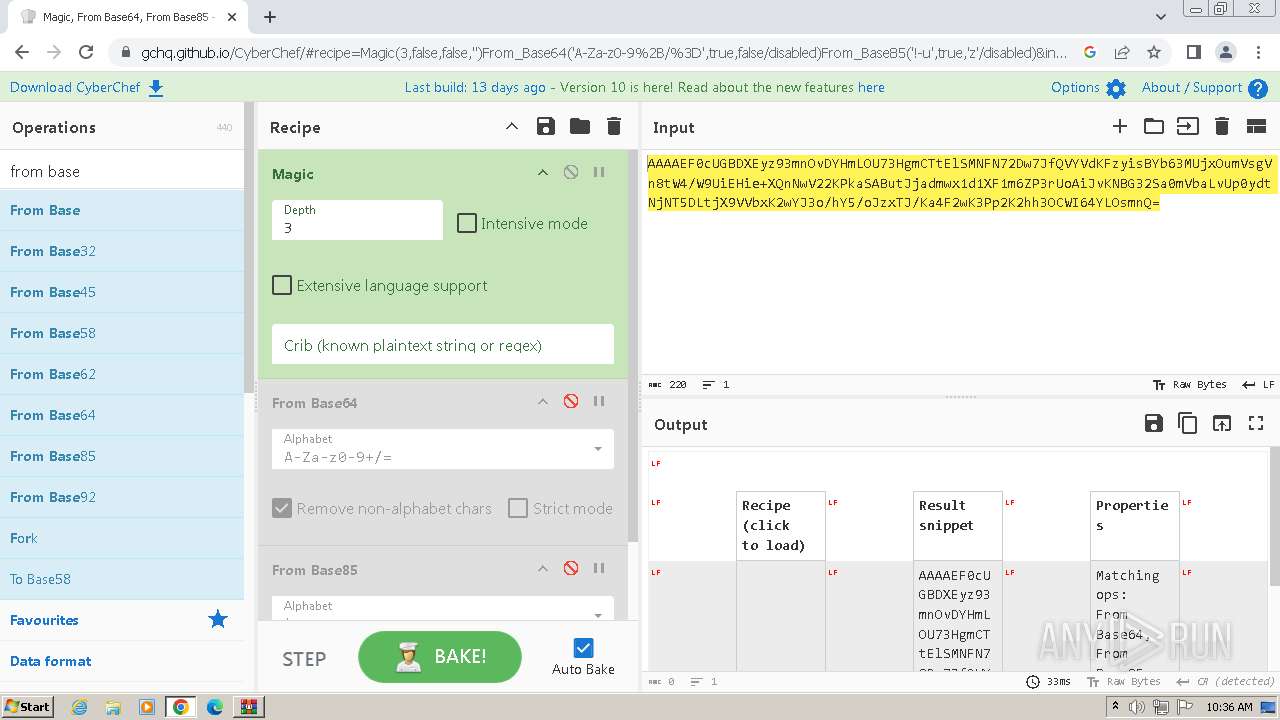Viewport: 1280px width, 720px height.
Task: Tick Extensive language support
Action: point(282,285)
